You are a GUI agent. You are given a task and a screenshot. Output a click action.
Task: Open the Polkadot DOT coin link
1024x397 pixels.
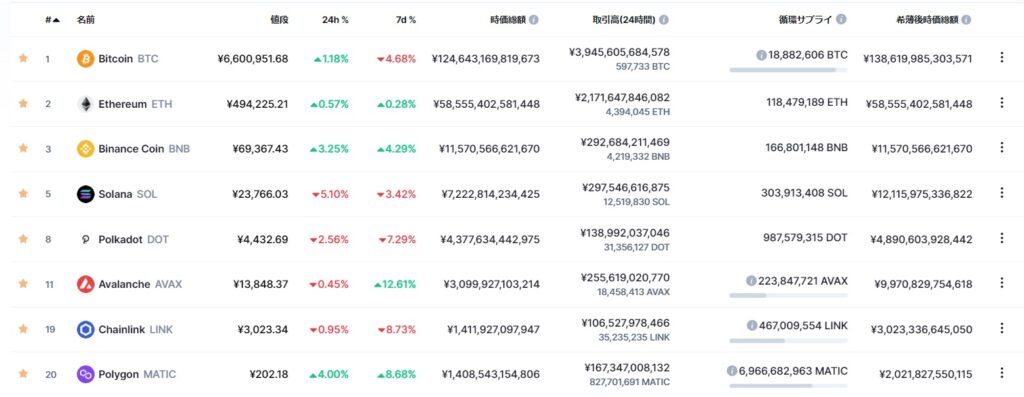coord(133,240)
